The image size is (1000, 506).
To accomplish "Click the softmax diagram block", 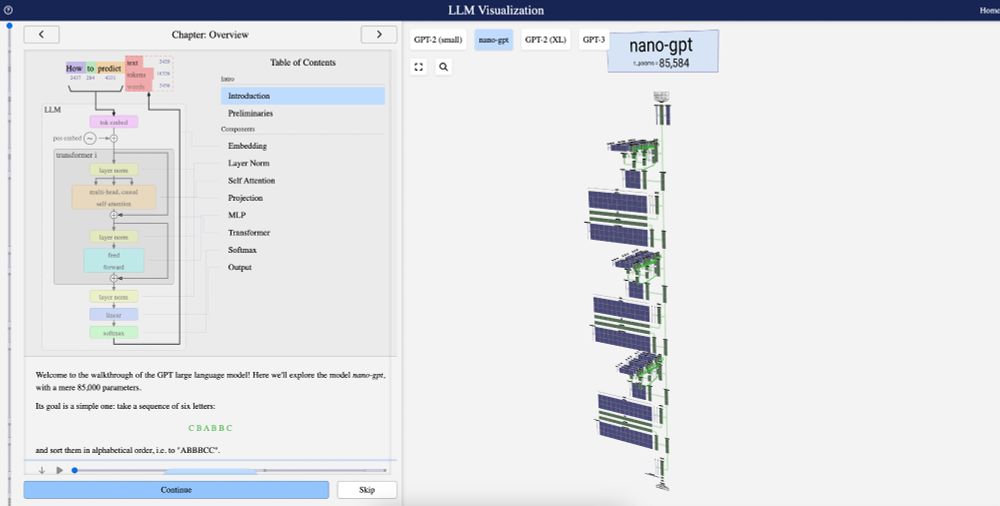I will (114, 332).
